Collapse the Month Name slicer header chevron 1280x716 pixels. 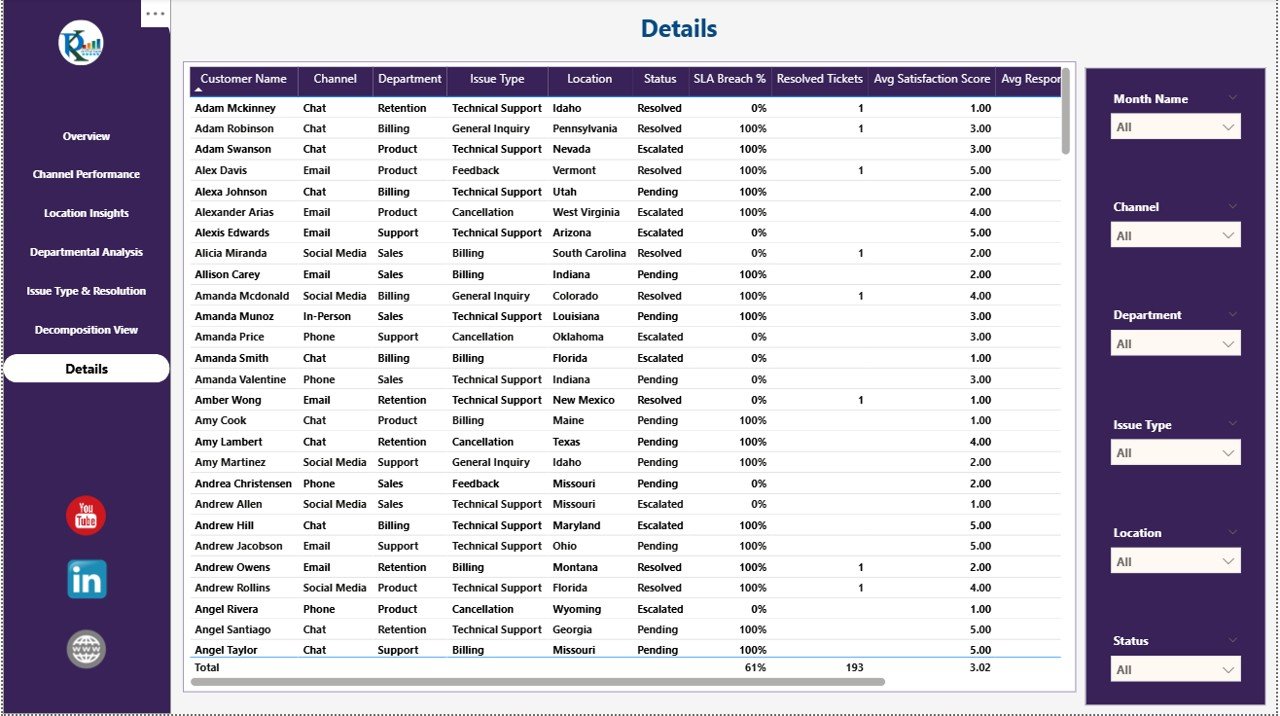[1232, 98]
